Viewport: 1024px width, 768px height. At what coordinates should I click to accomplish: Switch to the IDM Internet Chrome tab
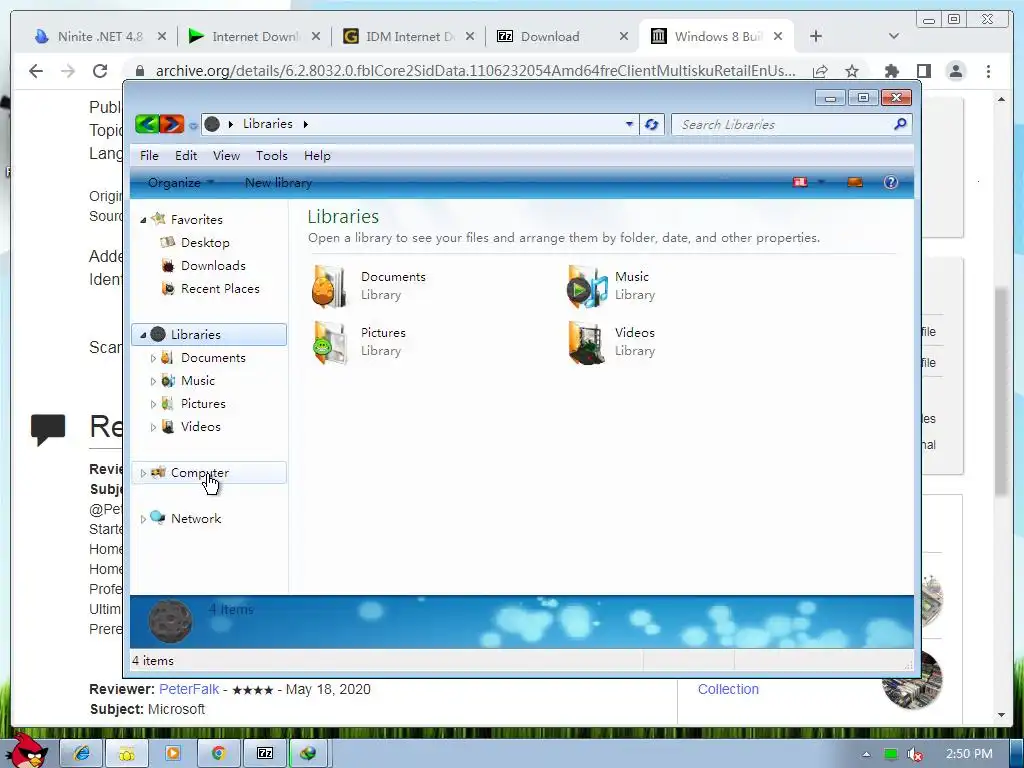tap(409, 37)
